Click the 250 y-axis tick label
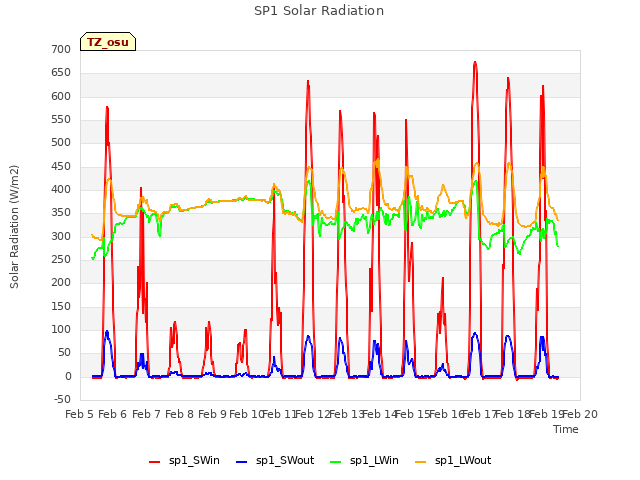 61,260
